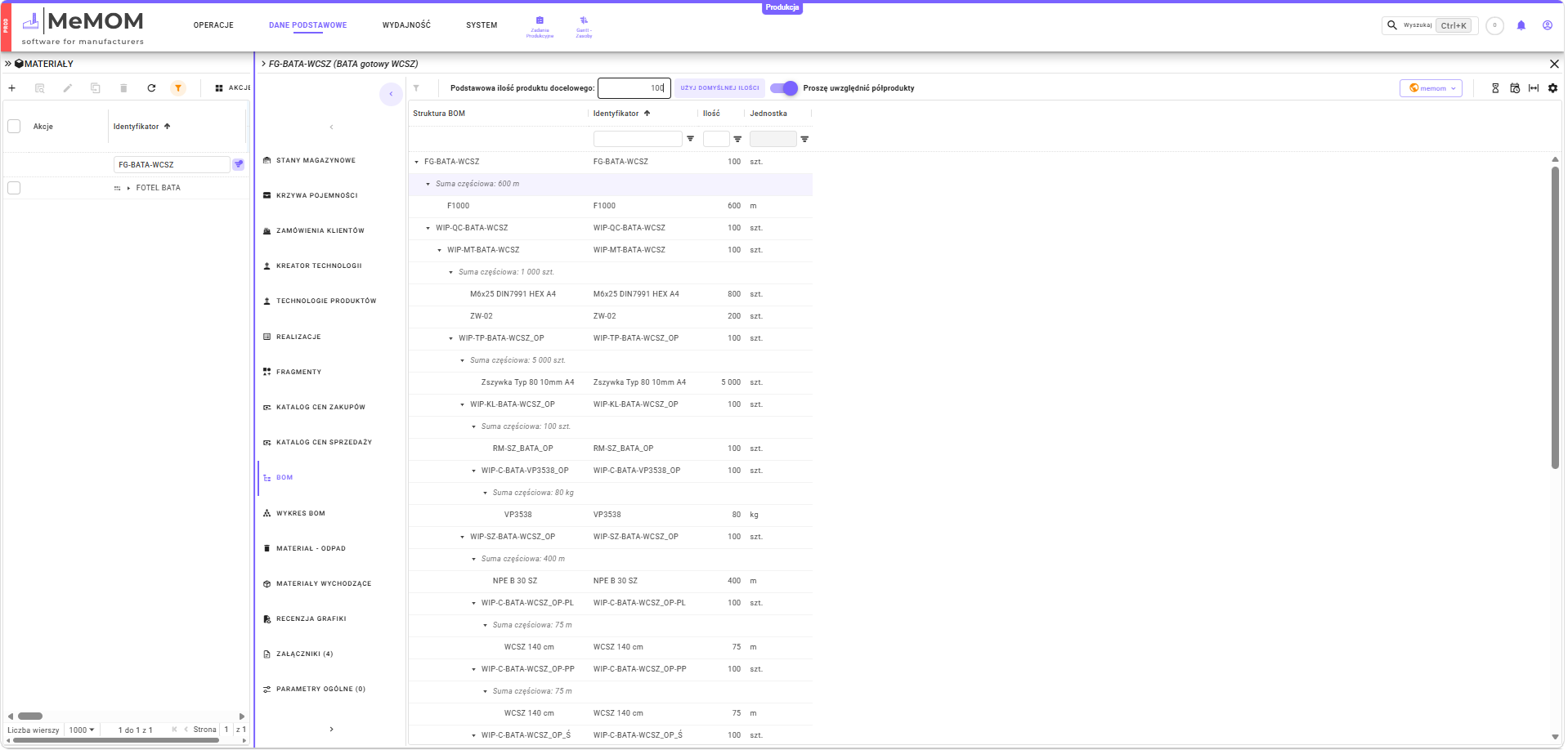
Task: Click the round notification counter badge
Action: click(x=1495, y=25)
